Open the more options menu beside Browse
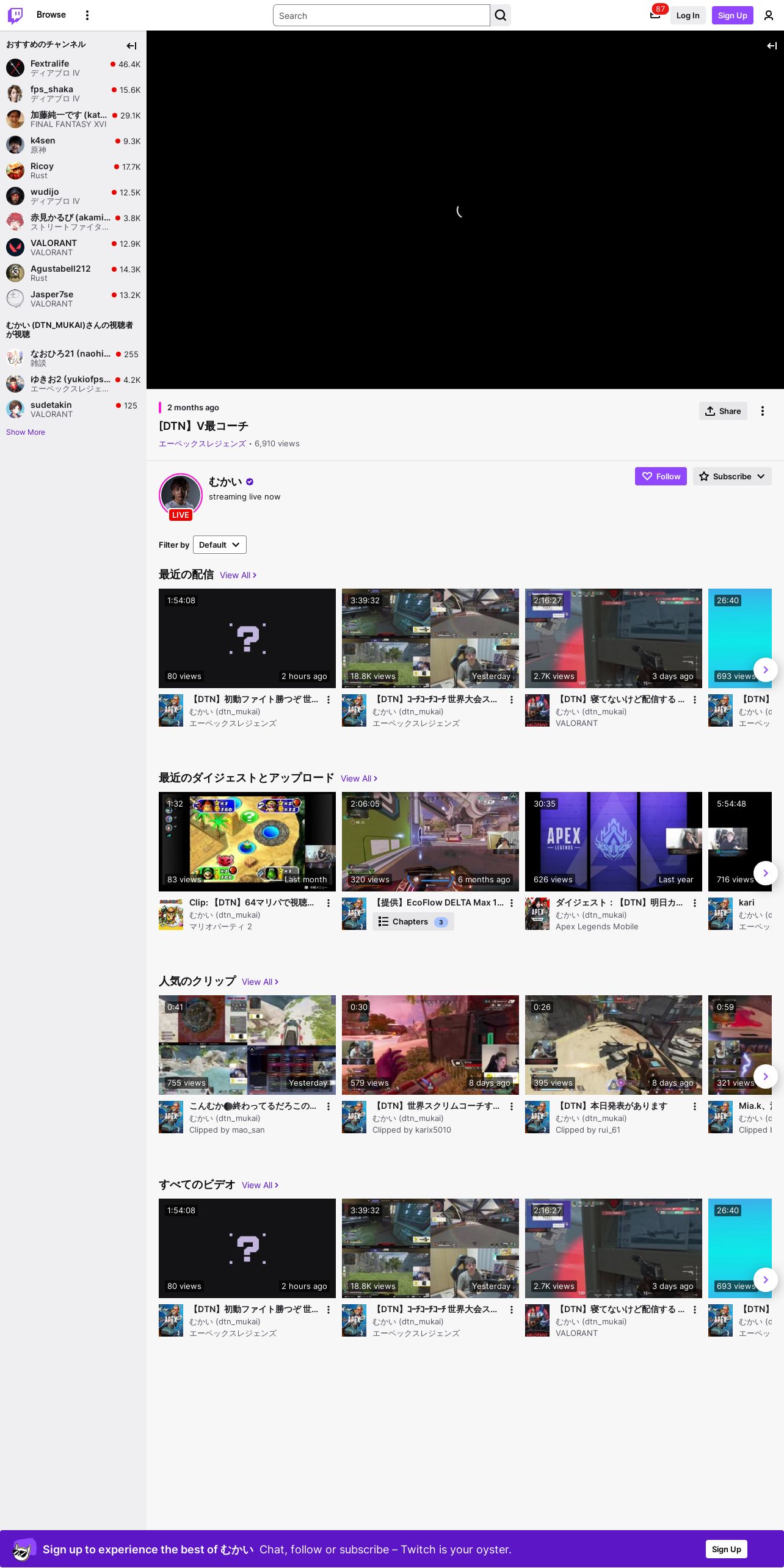The width and height of the screenshot is (784, 1568). [x=87, y=15]
